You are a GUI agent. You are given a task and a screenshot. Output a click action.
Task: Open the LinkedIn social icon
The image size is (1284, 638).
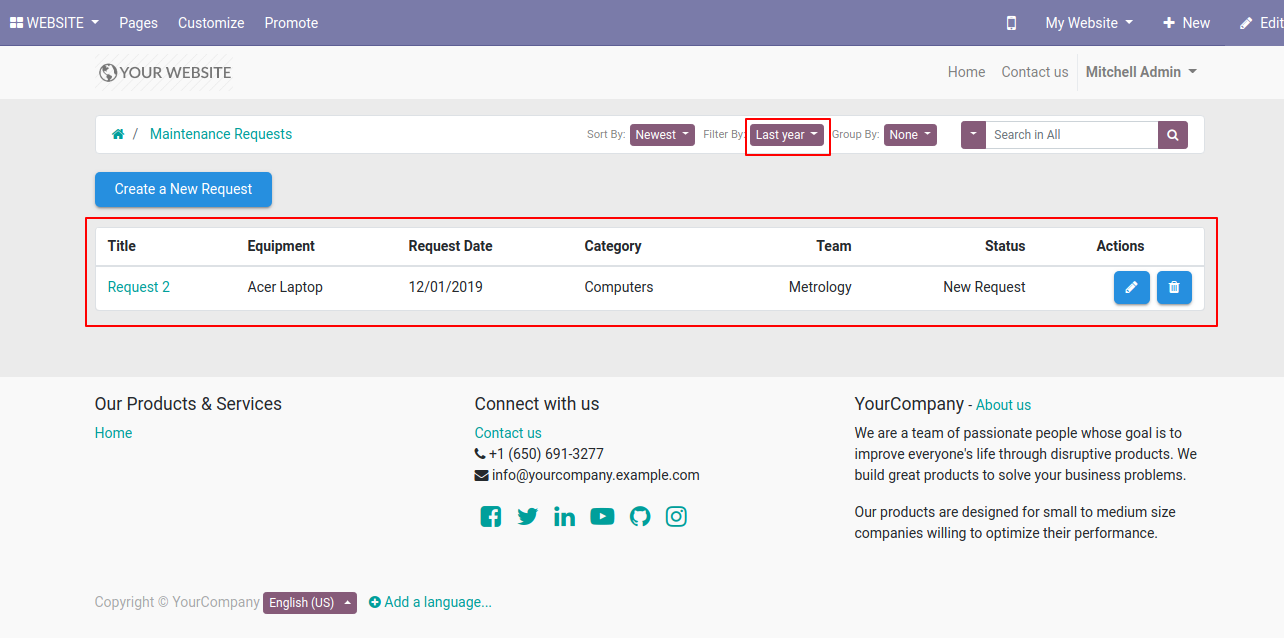565,517
